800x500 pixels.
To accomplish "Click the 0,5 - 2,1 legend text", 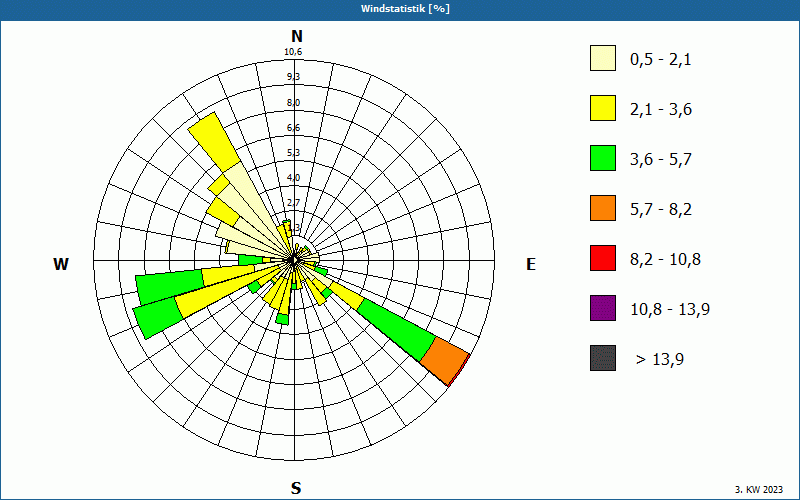I will point(661,60).
